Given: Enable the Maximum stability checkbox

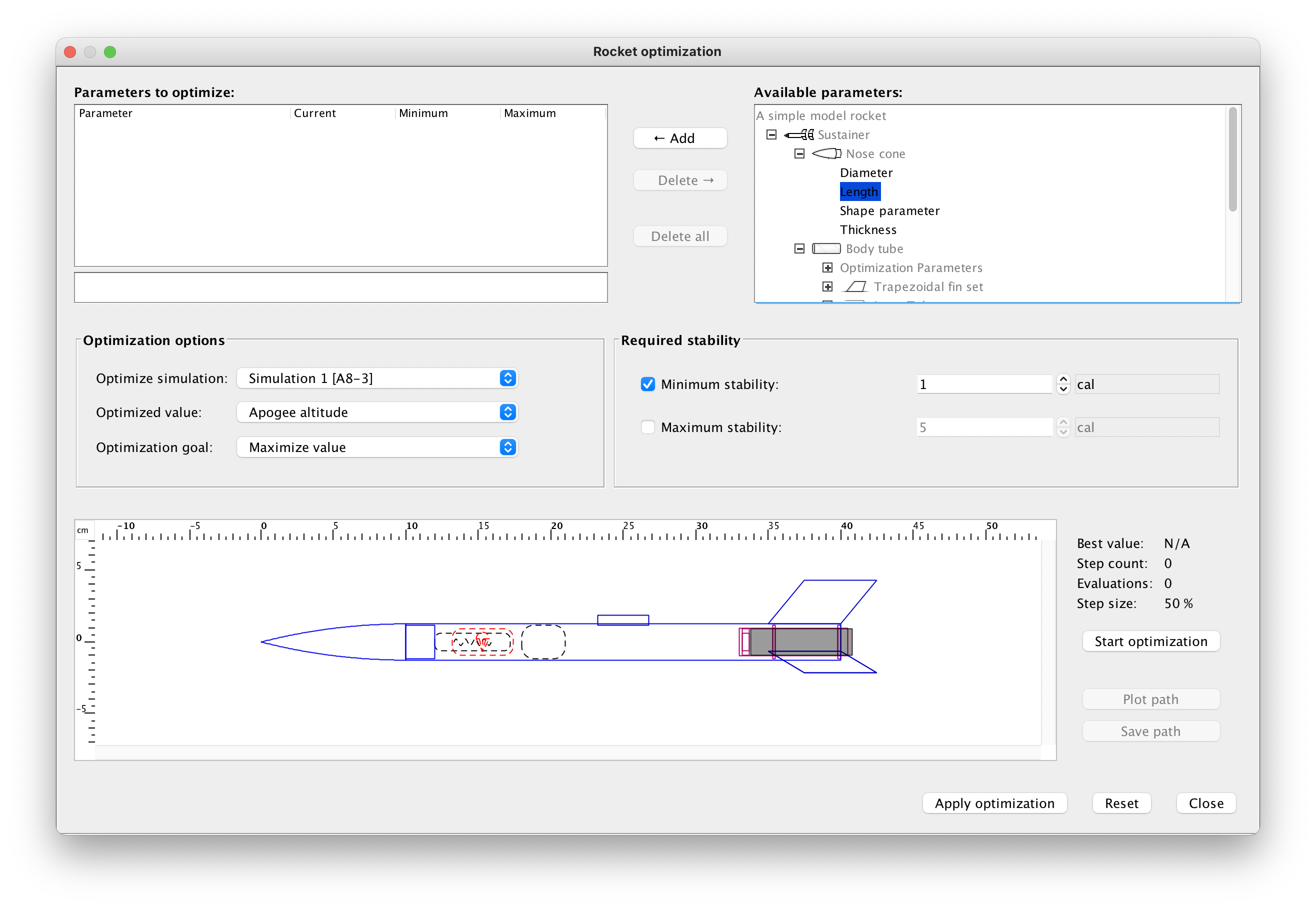Looking at the screenshot, I should pos(647,426).
